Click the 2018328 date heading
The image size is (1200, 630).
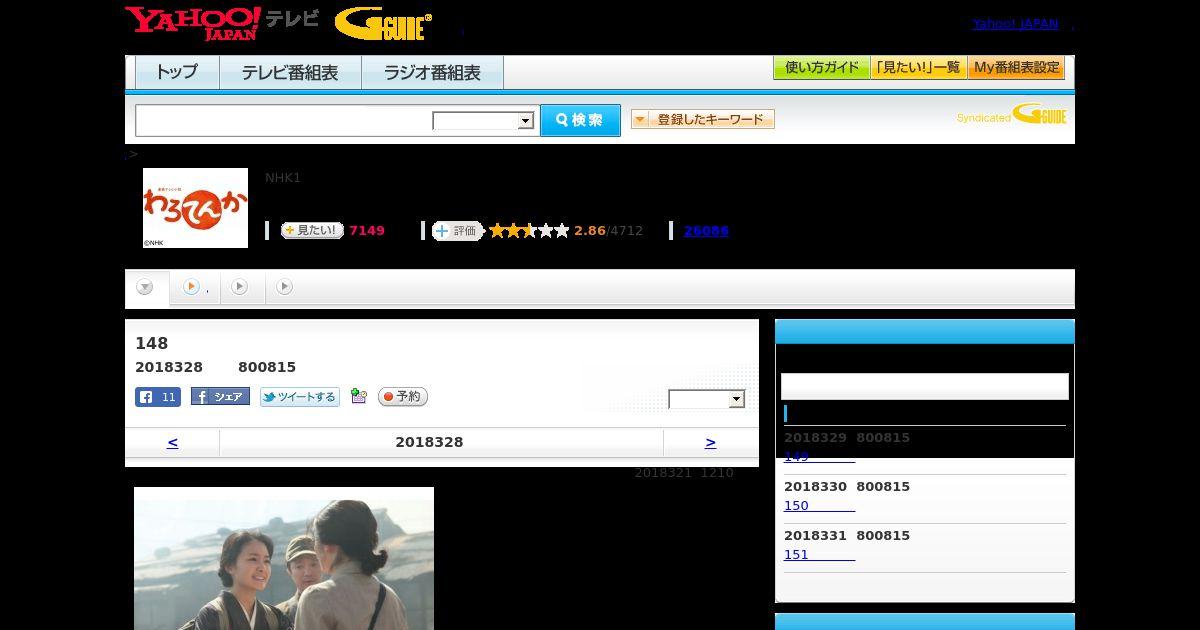tap(429, 442)
